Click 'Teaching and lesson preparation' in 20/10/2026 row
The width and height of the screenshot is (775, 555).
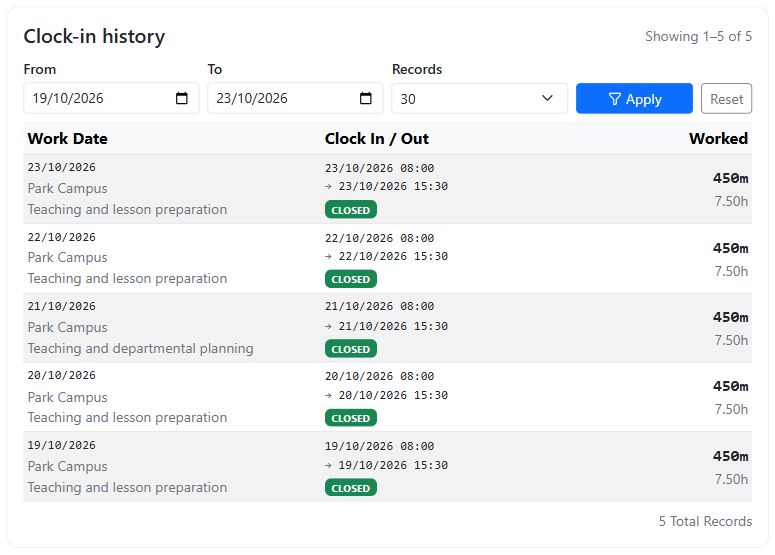(x=128, y=417)
